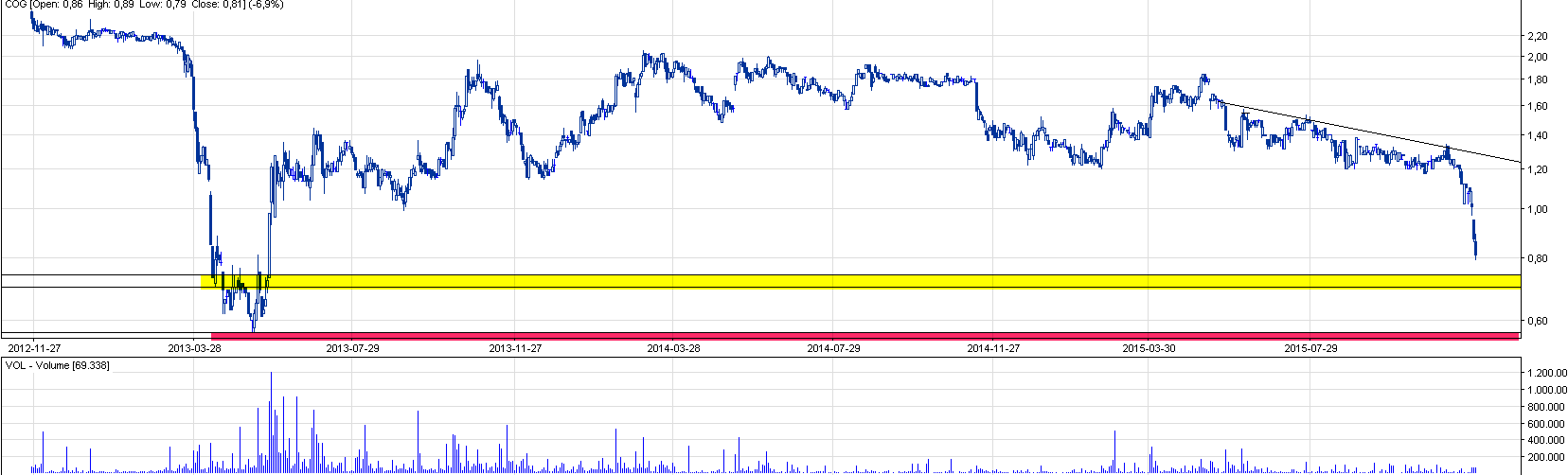Click the 2014-03-28 date label

pos(674,348)
